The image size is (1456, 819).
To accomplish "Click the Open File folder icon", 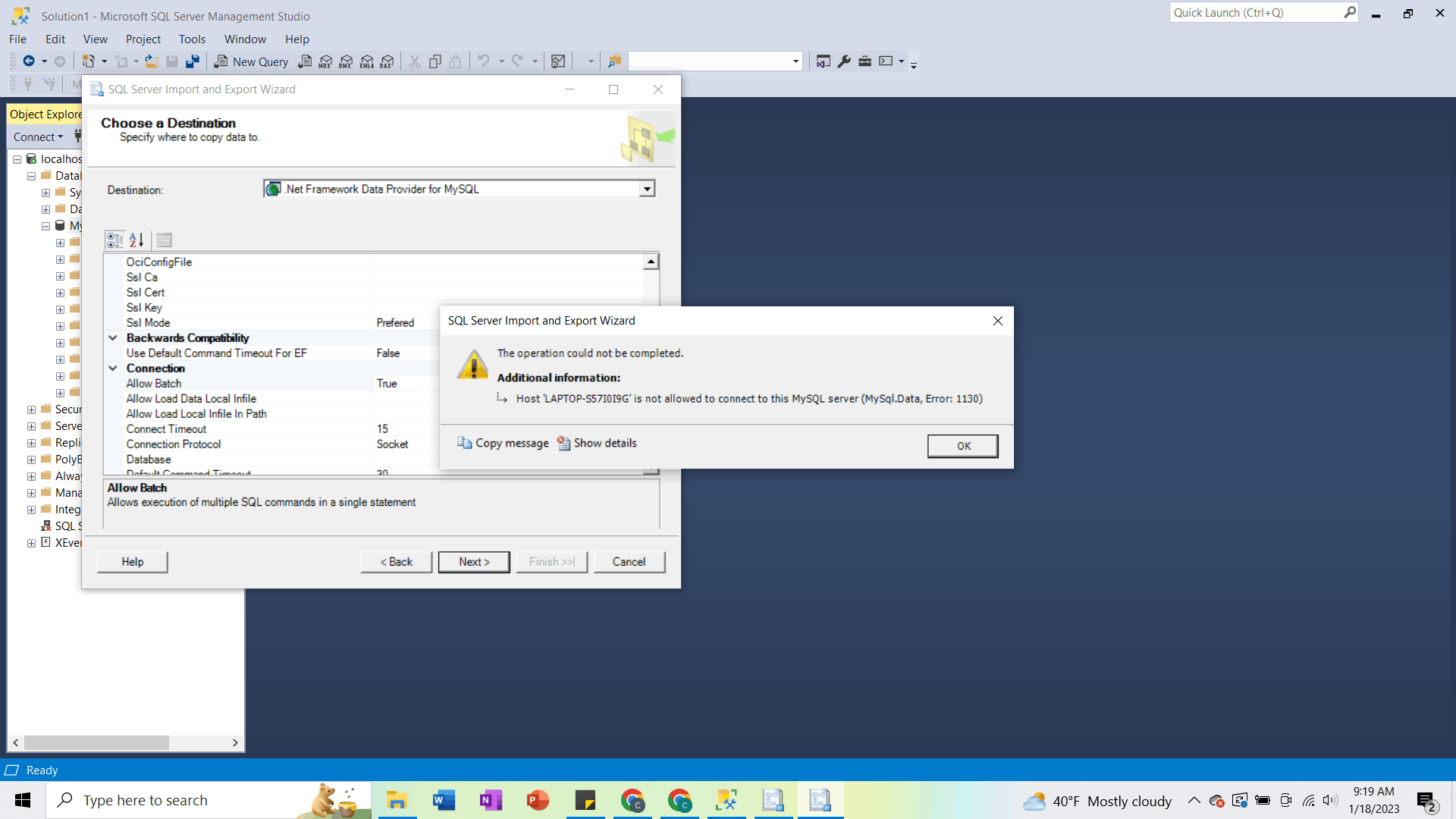I will pos(152,61).
